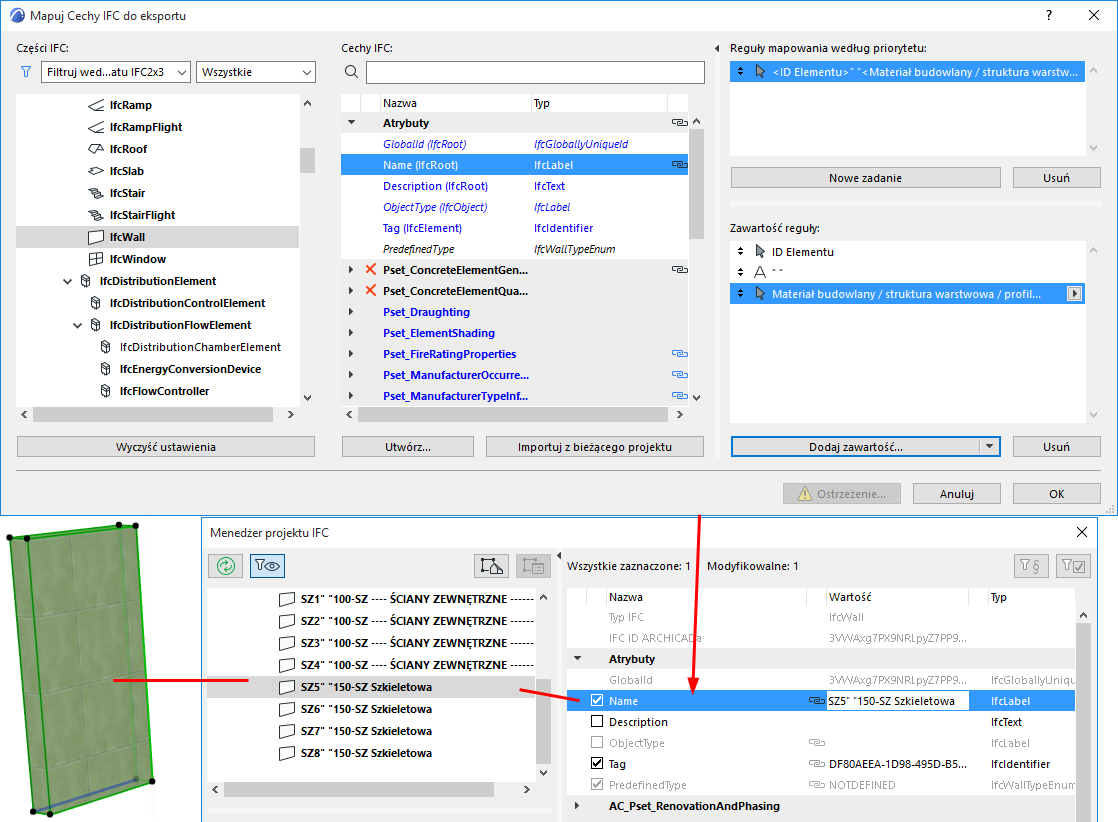The height and width of the screenshot is (822, 1118).
Task: Toggle the PredefinedType checkbox
Action: 597,785
